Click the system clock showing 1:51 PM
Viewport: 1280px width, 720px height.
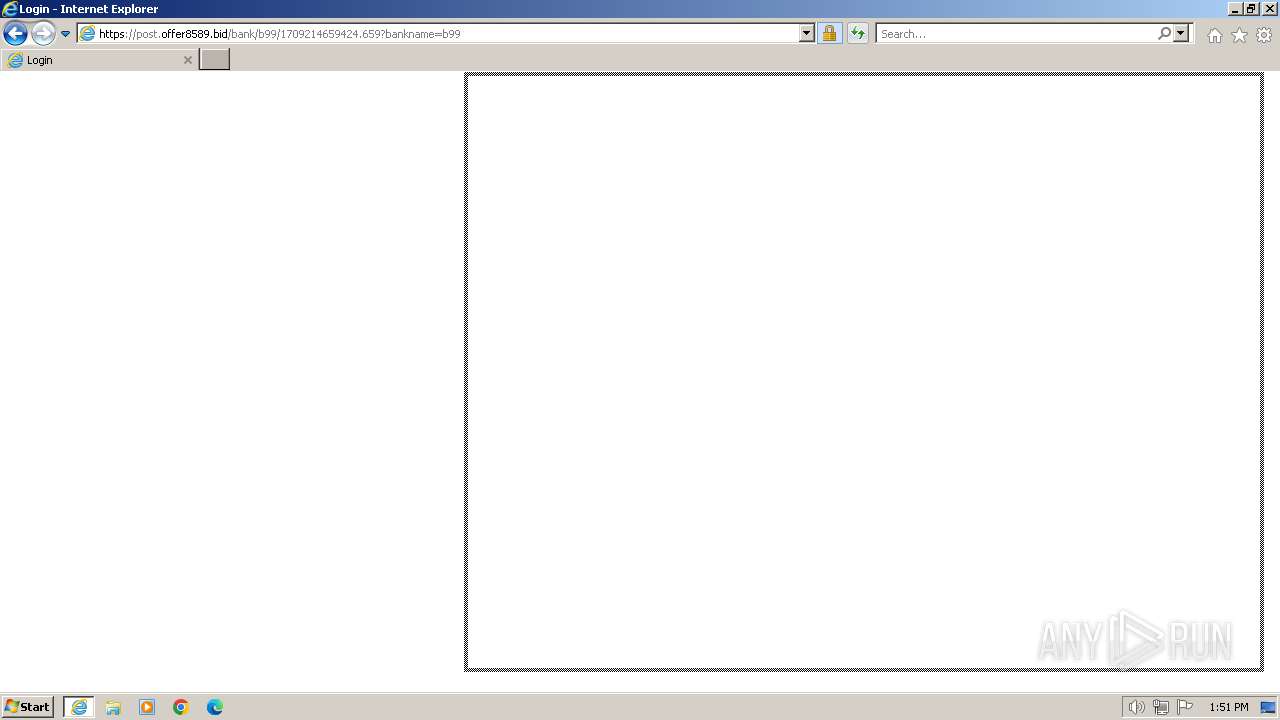[x=1228, y=707]
